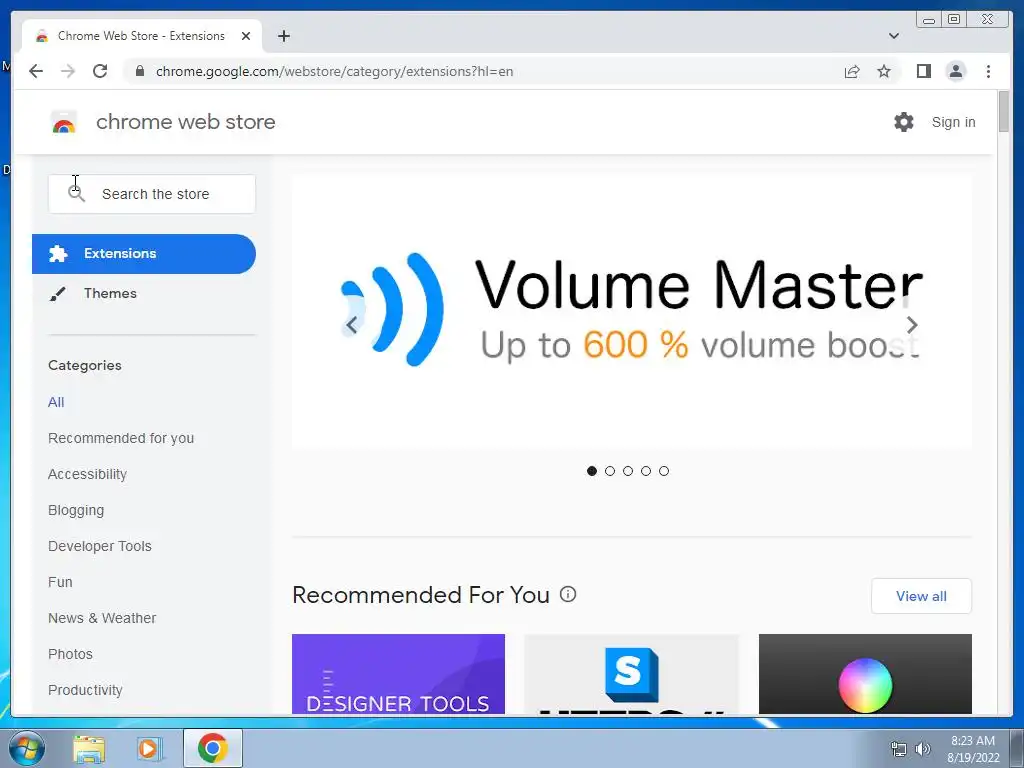Screen dimensions: 1024x768
Task: Show info about Recommended For You
Action: (568, 594)
